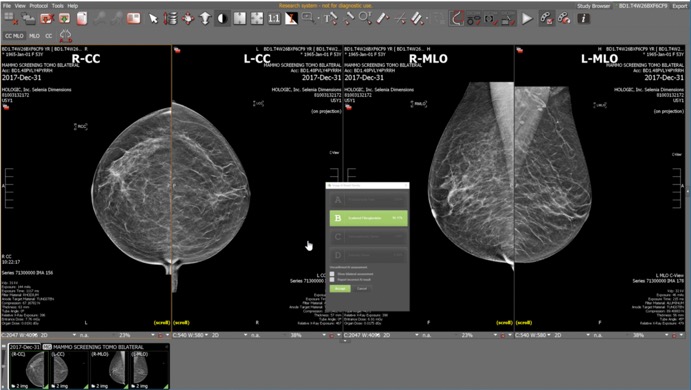The image size is (691, 390).
Task: Open the File menu
Action: pyautogui.click(x=7, y=6)
